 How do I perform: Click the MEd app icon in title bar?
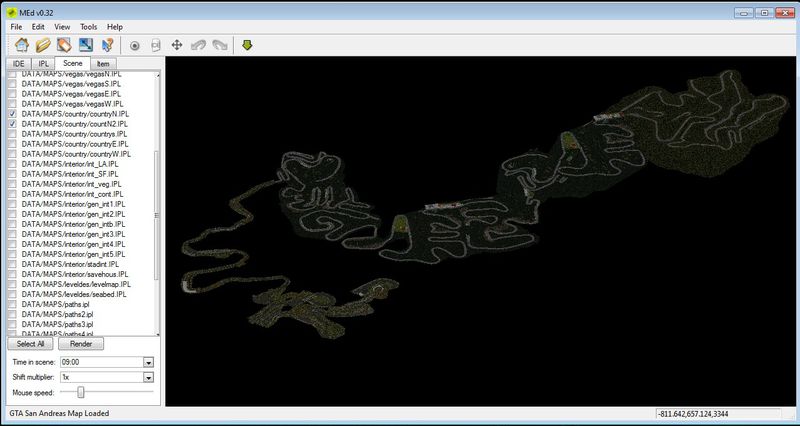pyautogui.click(x=12, y=13)
